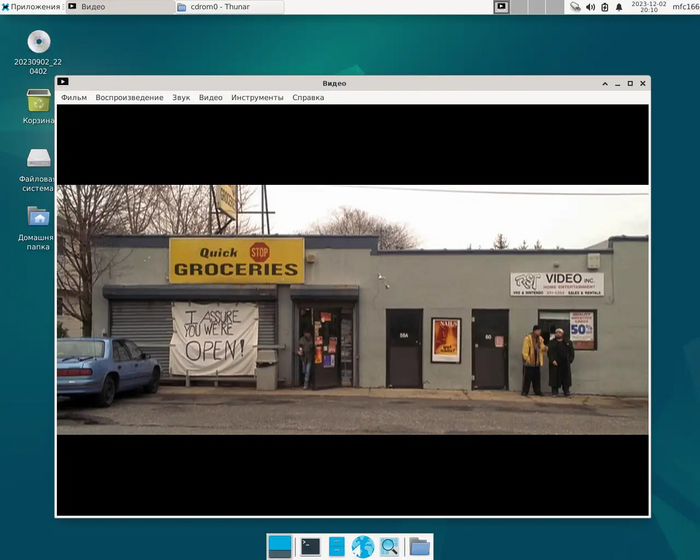Select the Файловая система desktop icon
Screen dimensions: 700x560
[x=38, y=170]
